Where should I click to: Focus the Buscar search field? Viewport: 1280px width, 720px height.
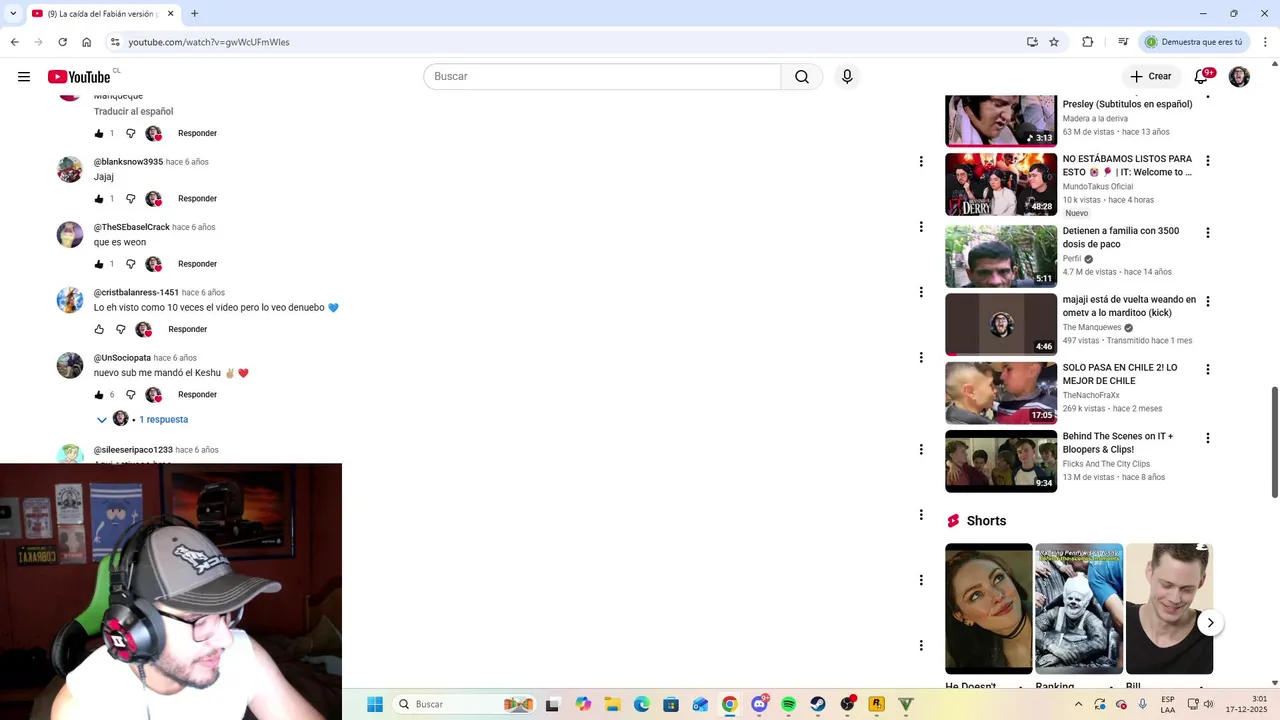pos(602,77)
